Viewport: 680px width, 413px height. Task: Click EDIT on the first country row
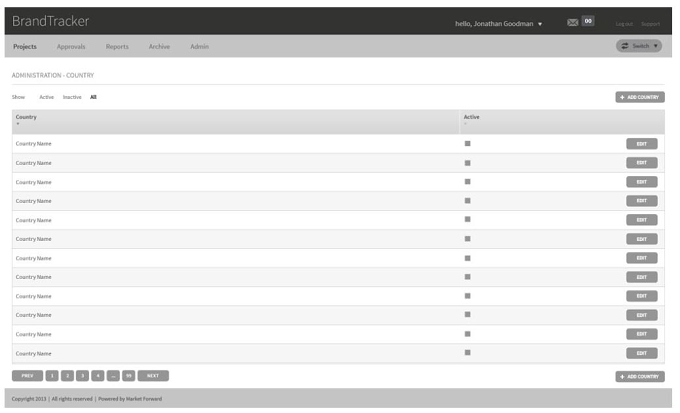click(642, 144)
